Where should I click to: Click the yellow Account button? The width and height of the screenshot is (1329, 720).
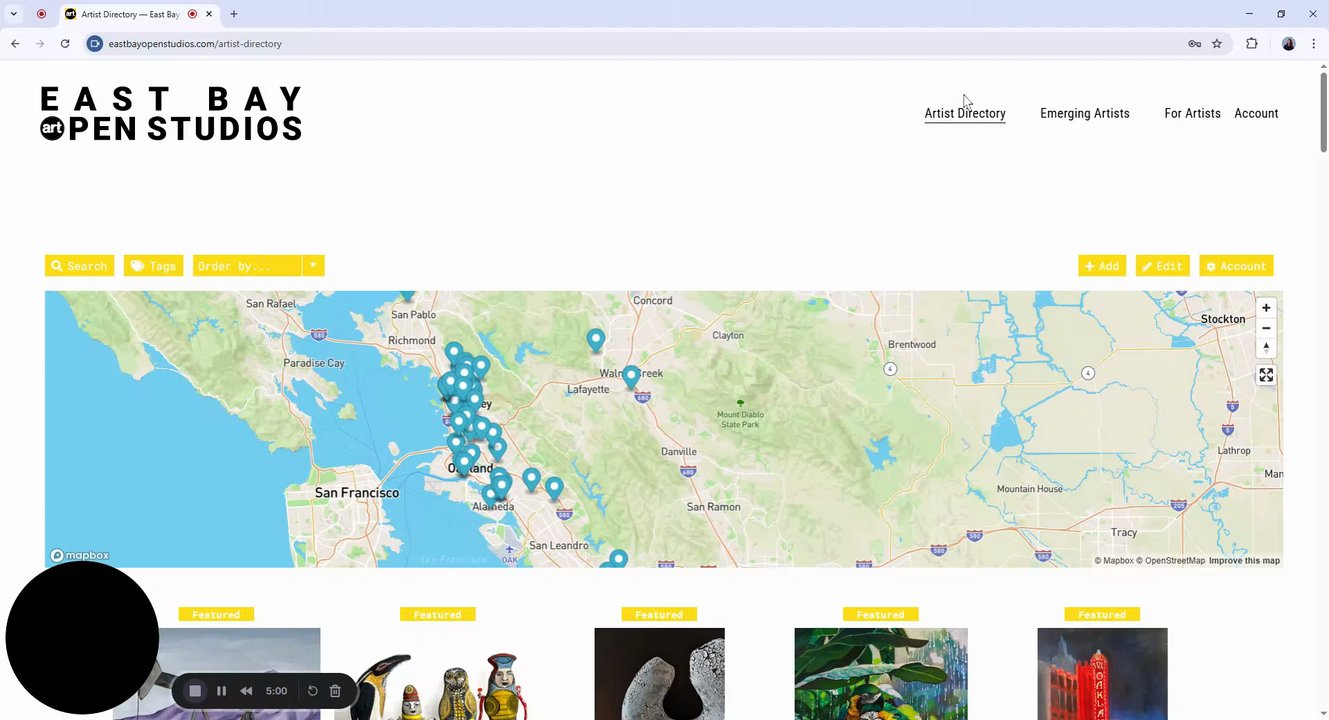pos(1236,266)
